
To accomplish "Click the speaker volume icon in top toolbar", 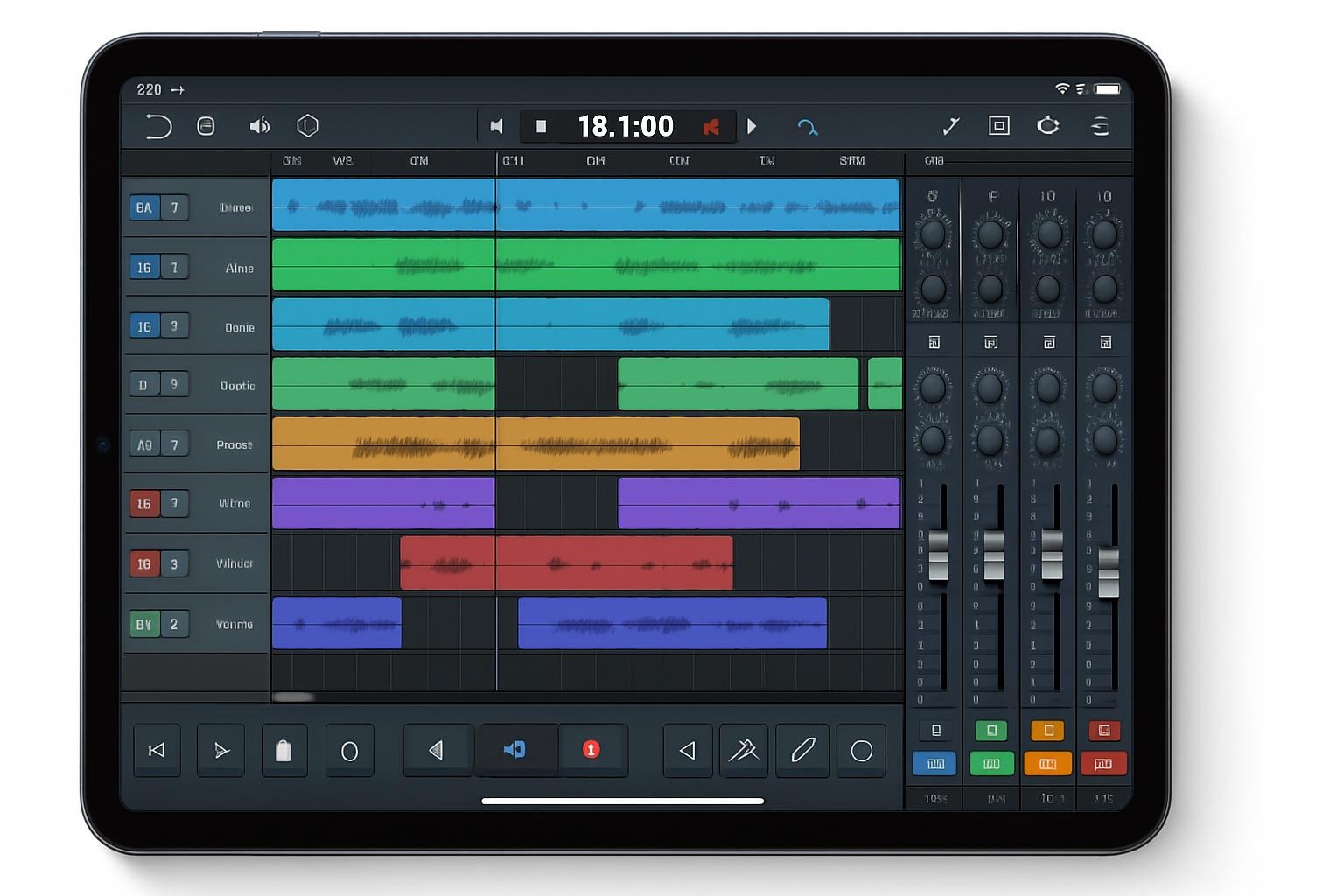I will coord(260,126).
